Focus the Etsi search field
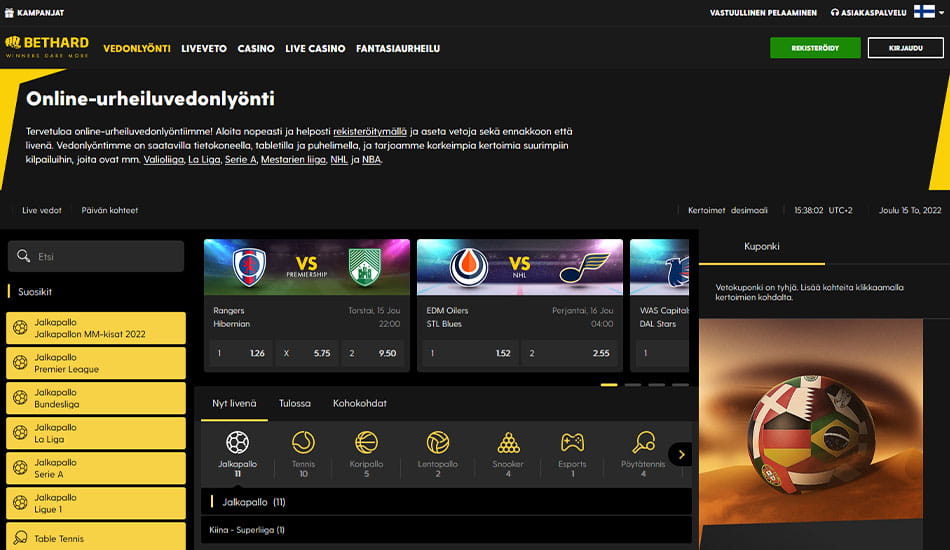This screenshot has width=950, height=550. (x=96, y=256)
